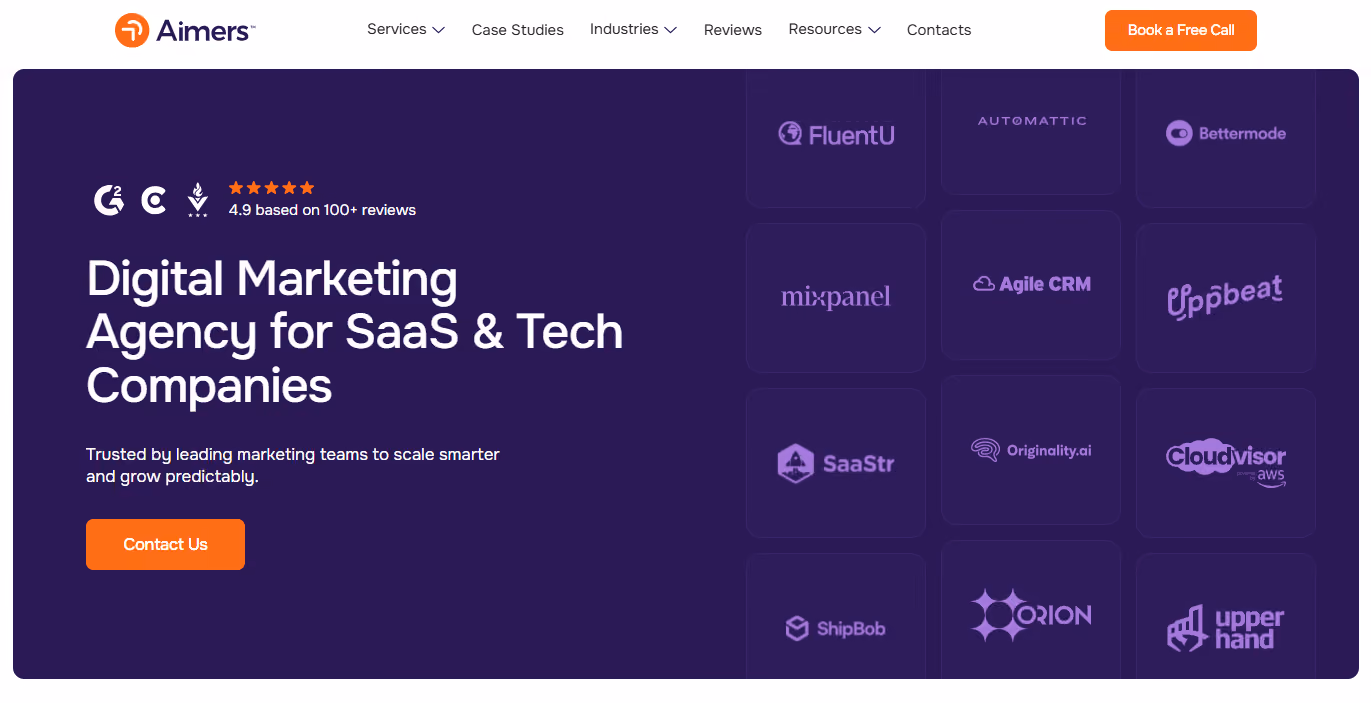Open the Reviews page

[x=733, y=30]
